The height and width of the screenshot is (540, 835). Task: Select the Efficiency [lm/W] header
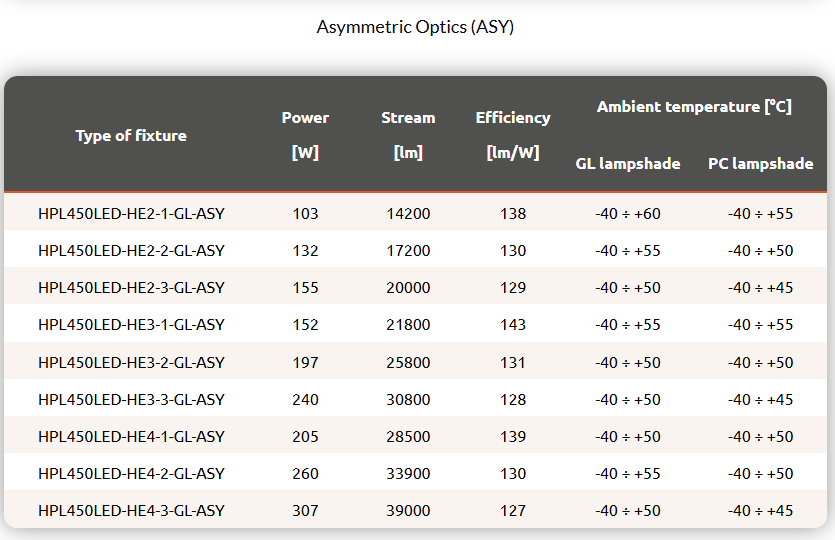click(513, 135)
